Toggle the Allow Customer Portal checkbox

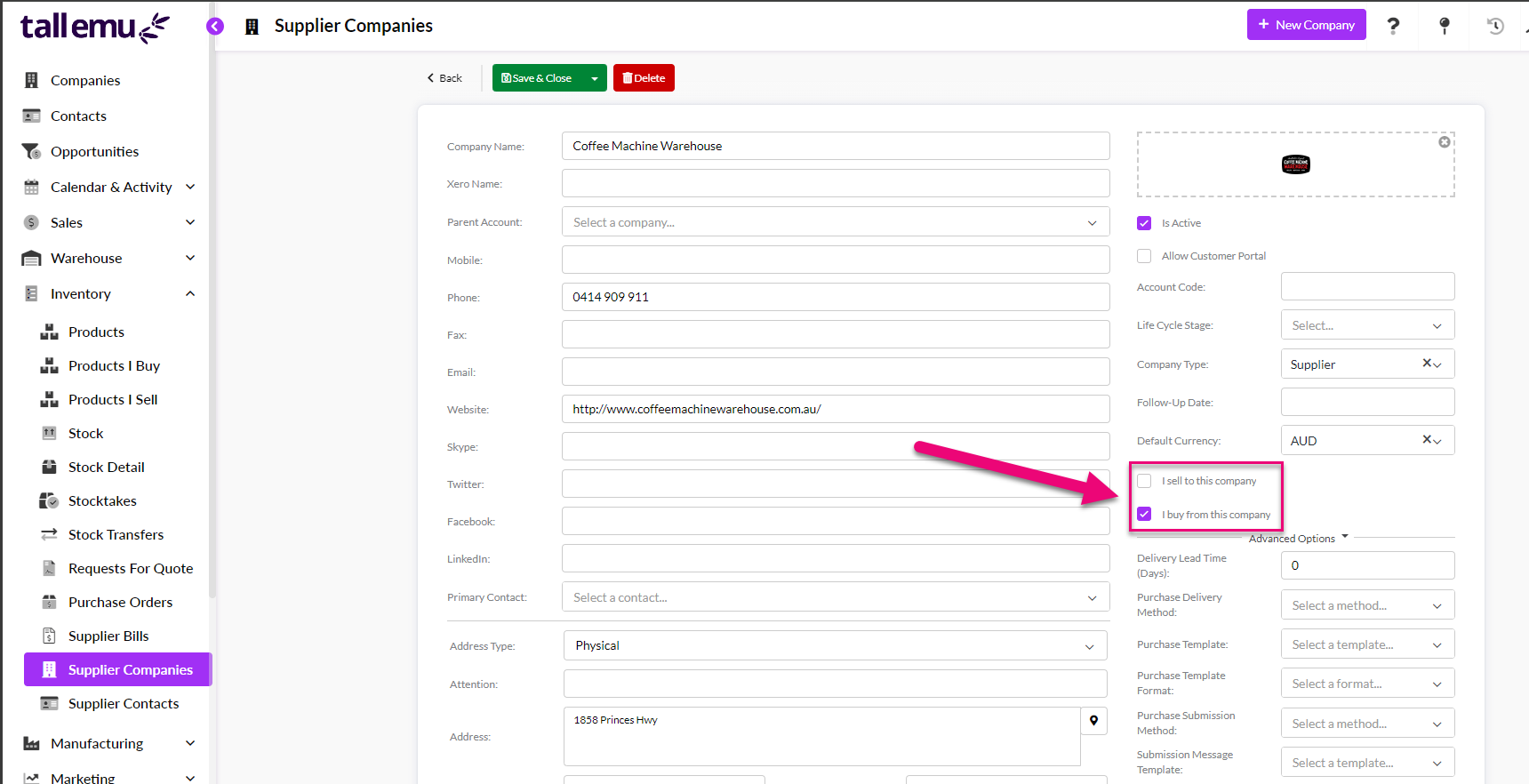(x=1144, y=256)
